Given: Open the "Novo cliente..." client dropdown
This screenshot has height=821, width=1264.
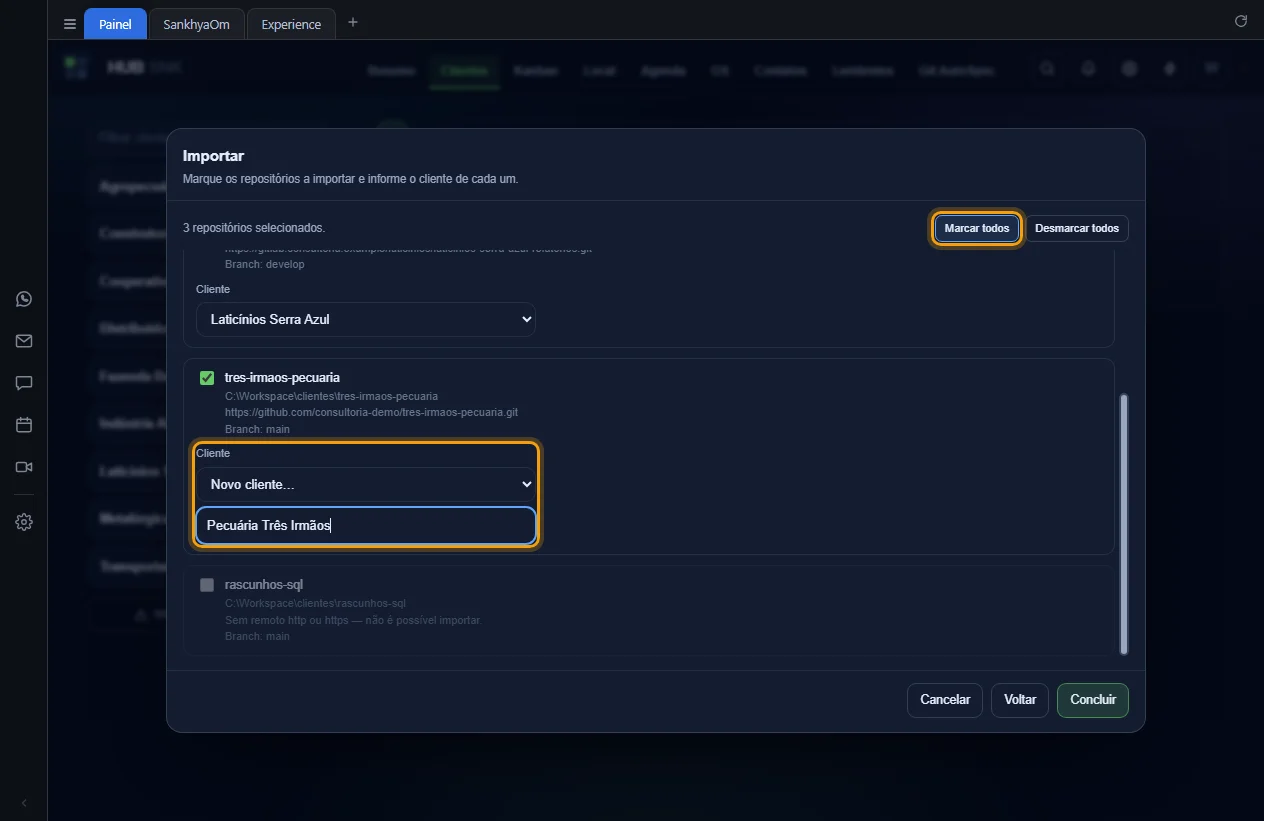Looking at the screenshot, I should pos(366,485).
